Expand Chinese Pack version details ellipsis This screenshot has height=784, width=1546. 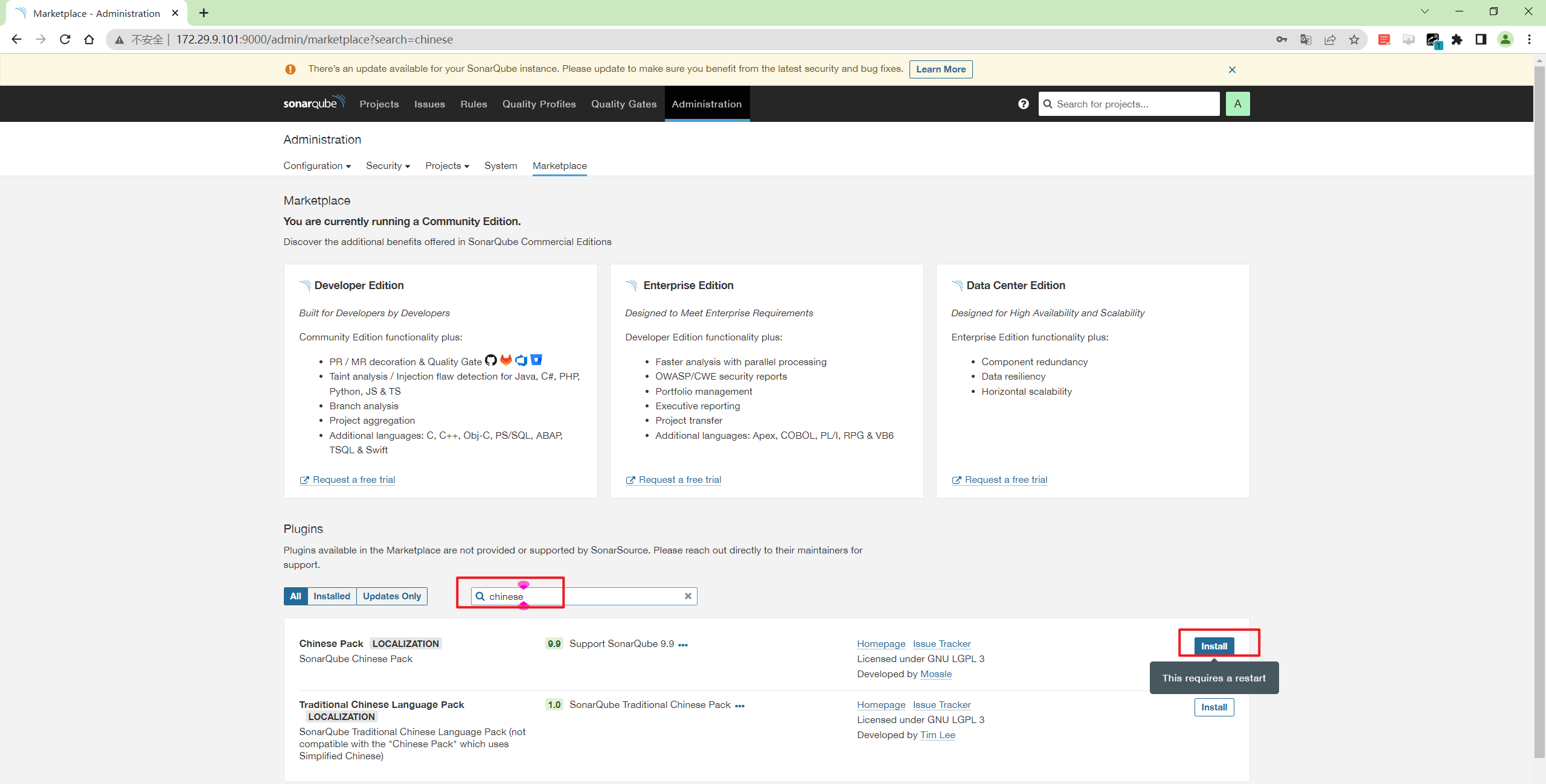coord(683,645)
